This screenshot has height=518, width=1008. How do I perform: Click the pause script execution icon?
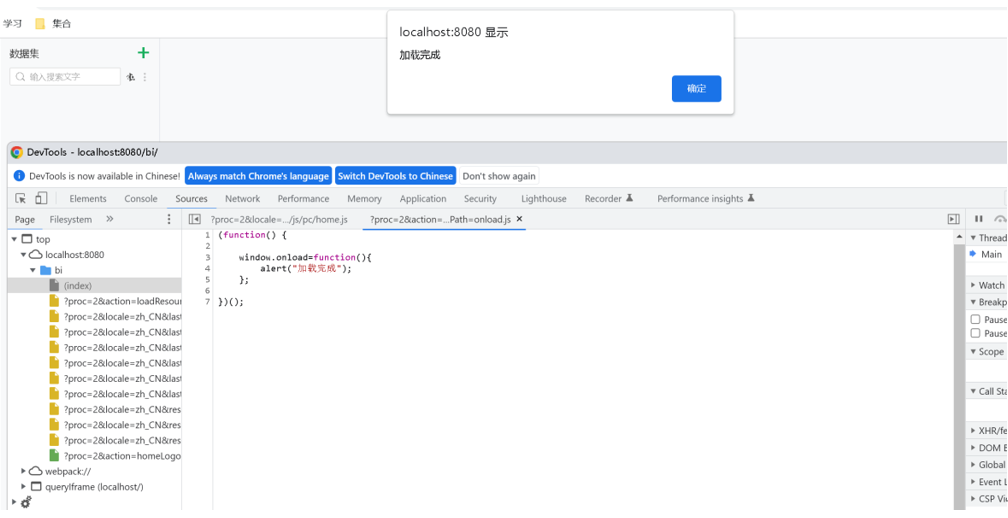(979, 219)
